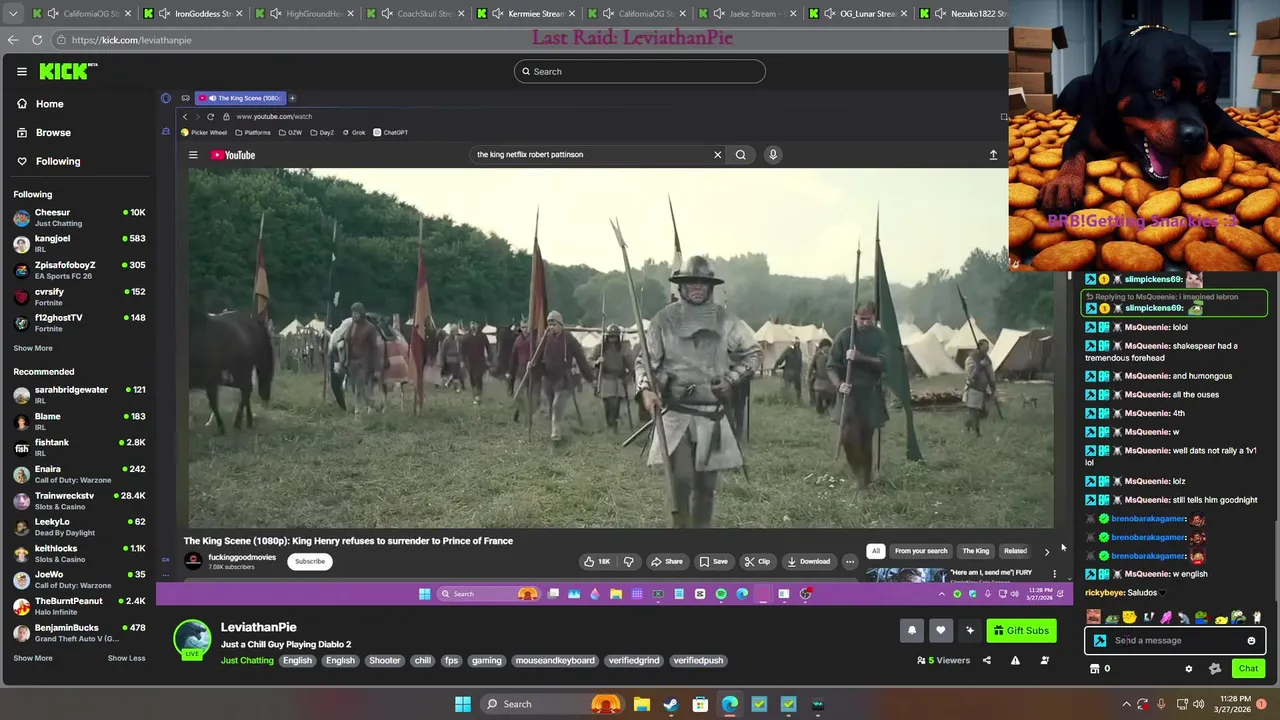Click the YouTube search magnifier button
Image resolution: width=1280 pixels, height=720 pixels.
tap(741, 155)
